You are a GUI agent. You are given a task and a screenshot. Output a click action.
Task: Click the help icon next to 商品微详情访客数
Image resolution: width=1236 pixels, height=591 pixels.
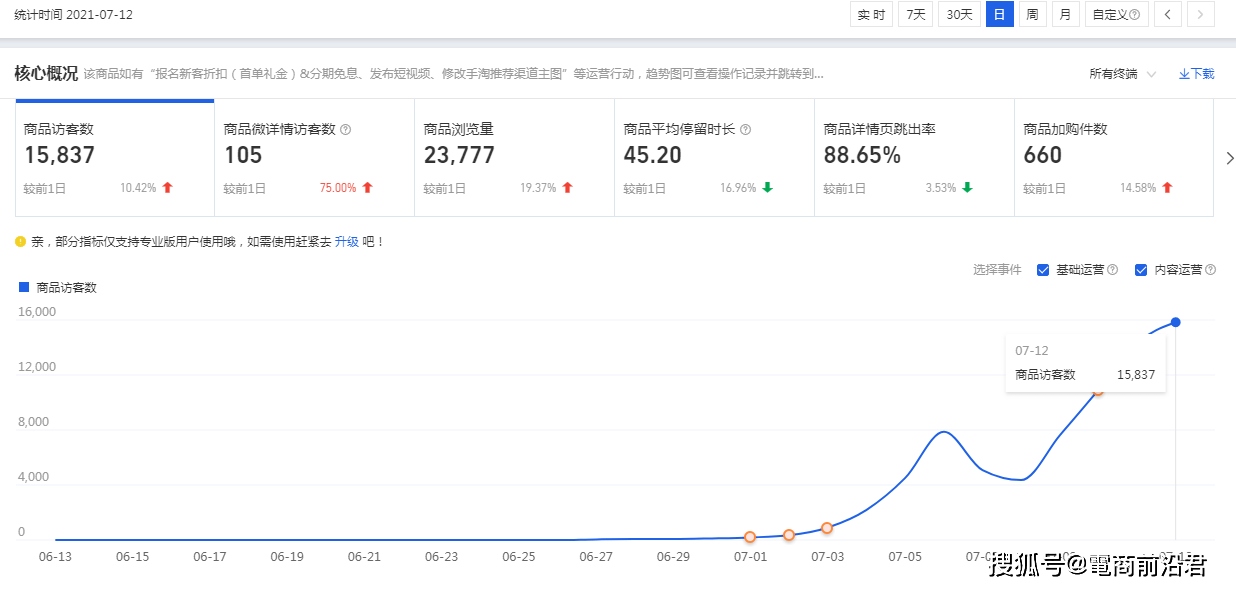pyautogui.click(x=346, y=128)
